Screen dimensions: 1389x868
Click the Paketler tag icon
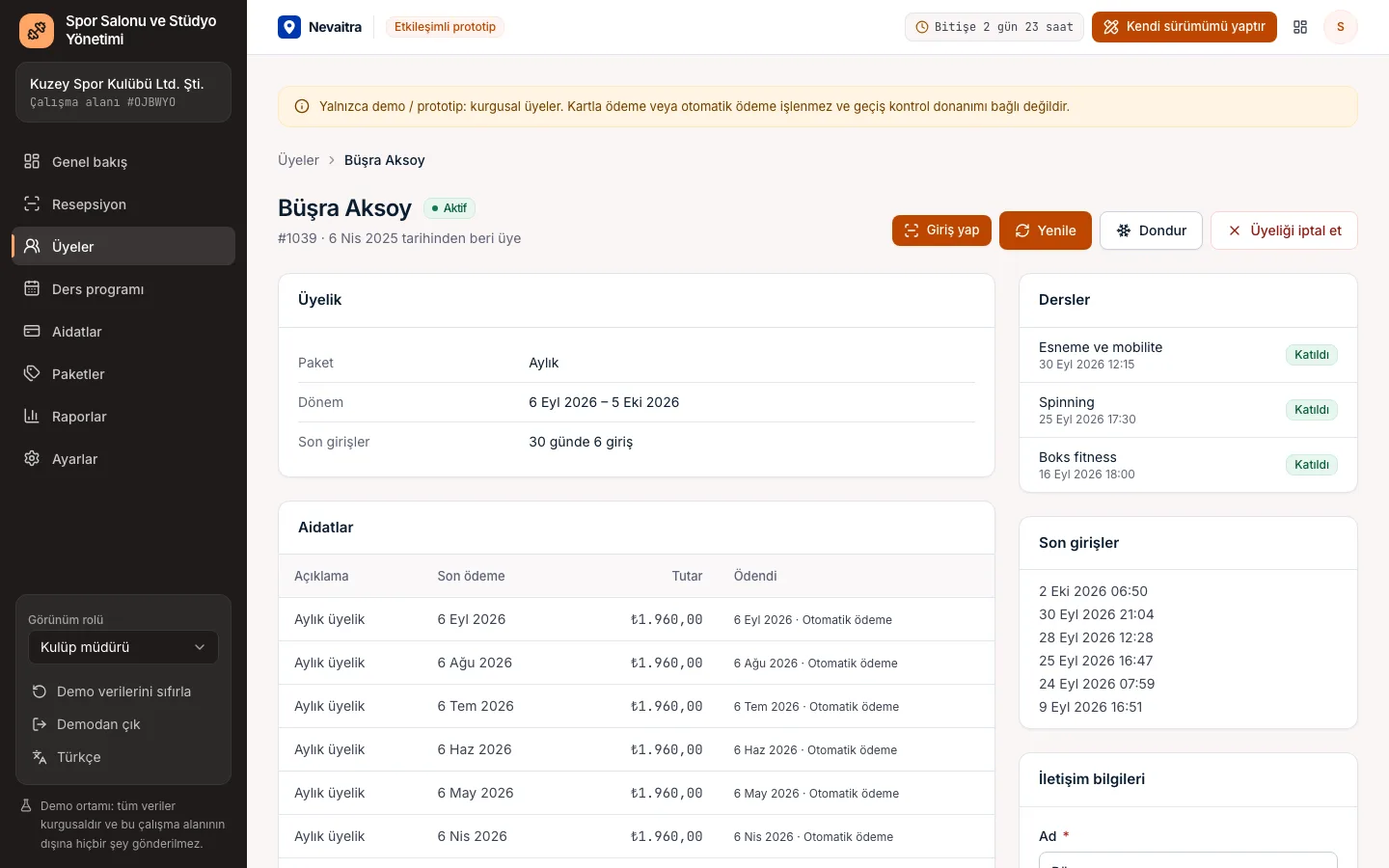click(x=32, y=373)
